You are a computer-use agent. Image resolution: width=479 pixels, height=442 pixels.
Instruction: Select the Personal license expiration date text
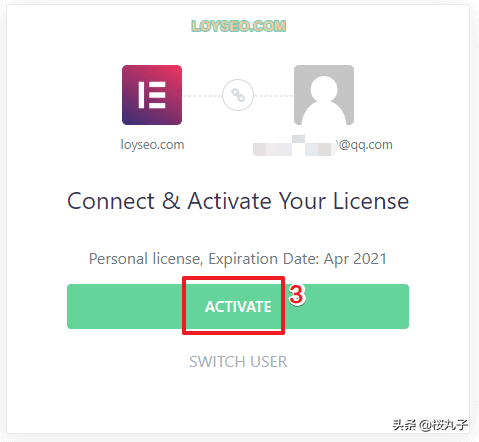click(x=238, y=259)
